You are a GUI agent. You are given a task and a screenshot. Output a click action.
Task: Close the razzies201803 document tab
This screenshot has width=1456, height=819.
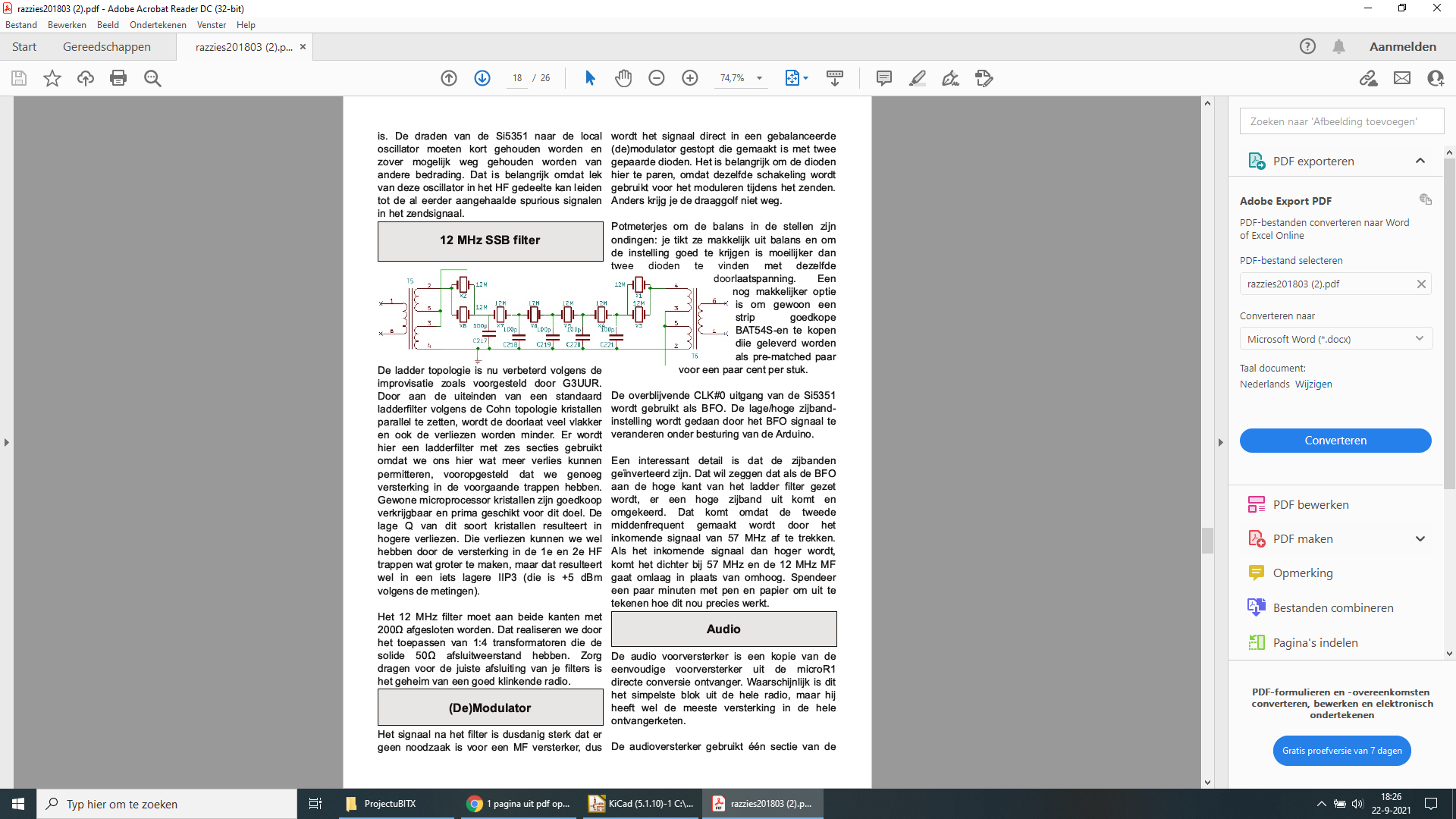click(303, 47)
